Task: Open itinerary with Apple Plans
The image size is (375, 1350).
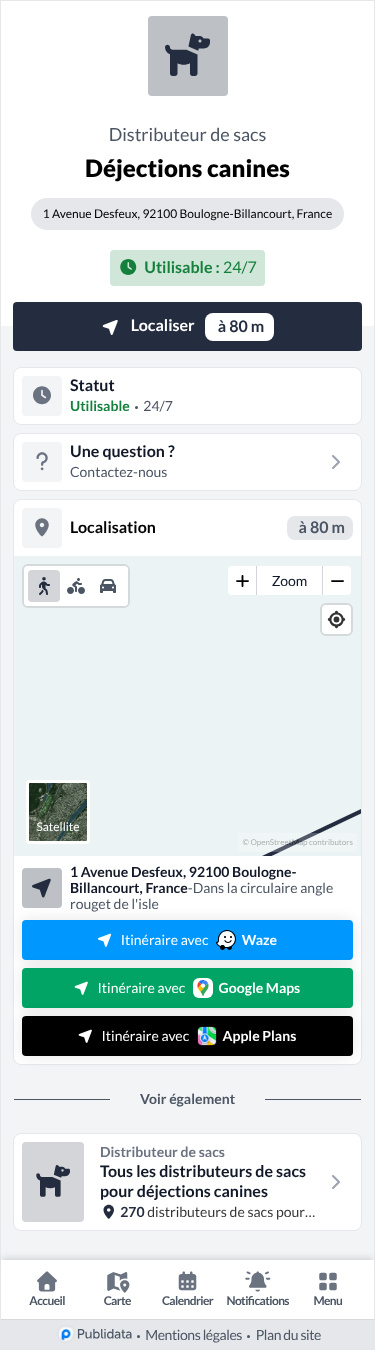Action: click(x=187, y=1036)
